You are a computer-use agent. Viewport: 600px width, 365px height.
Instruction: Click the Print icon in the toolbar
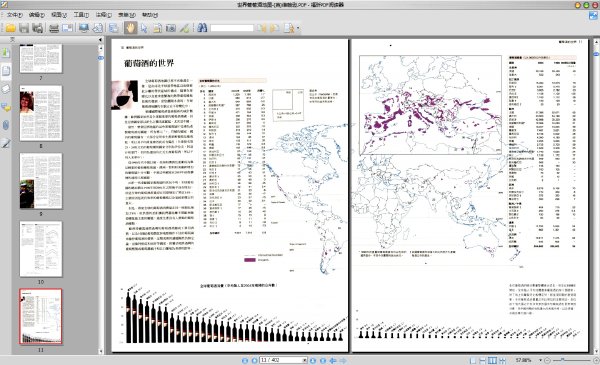point(54,28)
